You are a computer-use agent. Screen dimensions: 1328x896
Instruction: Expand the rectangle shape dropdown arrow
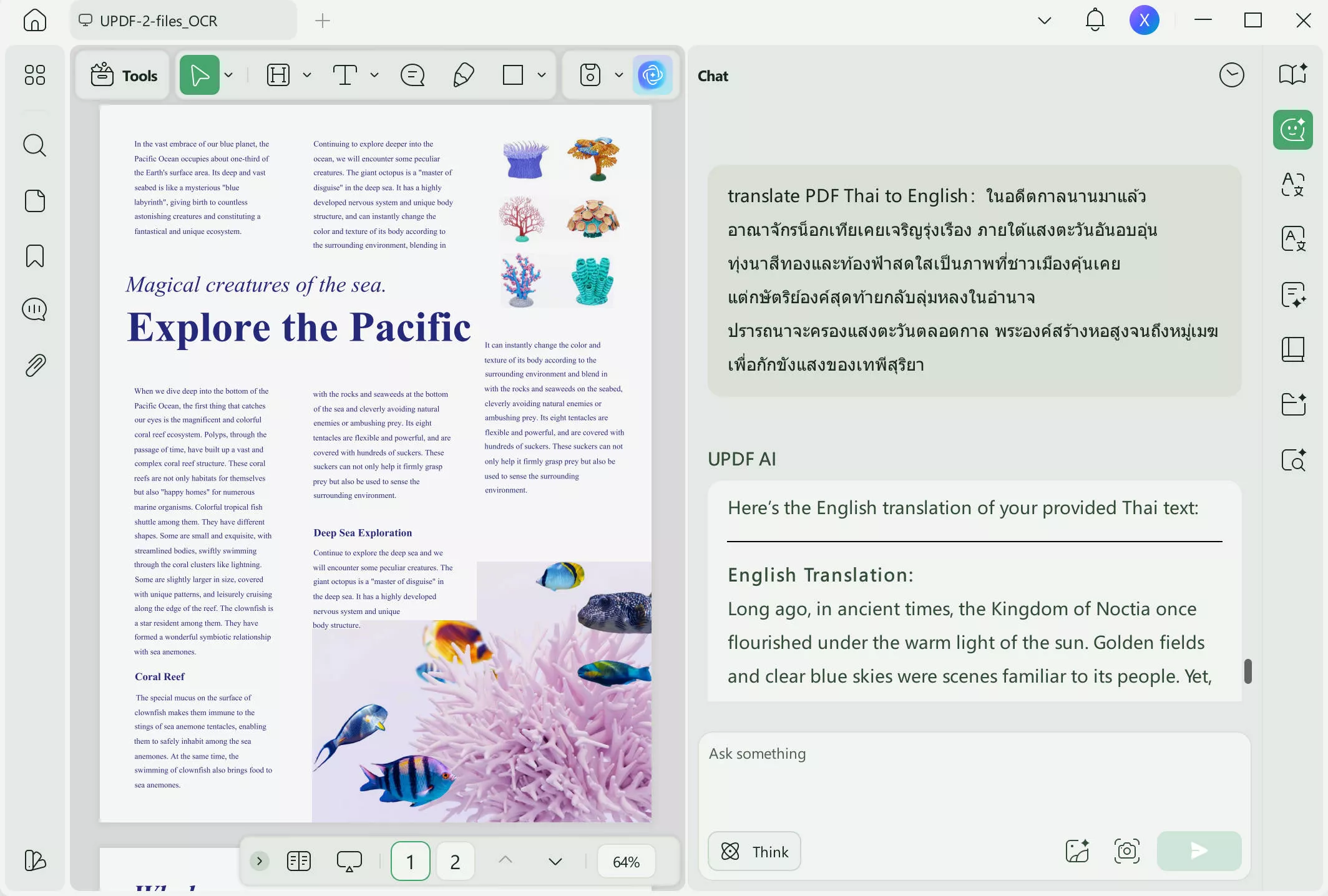pyautogui.click(x=542, y=75)
